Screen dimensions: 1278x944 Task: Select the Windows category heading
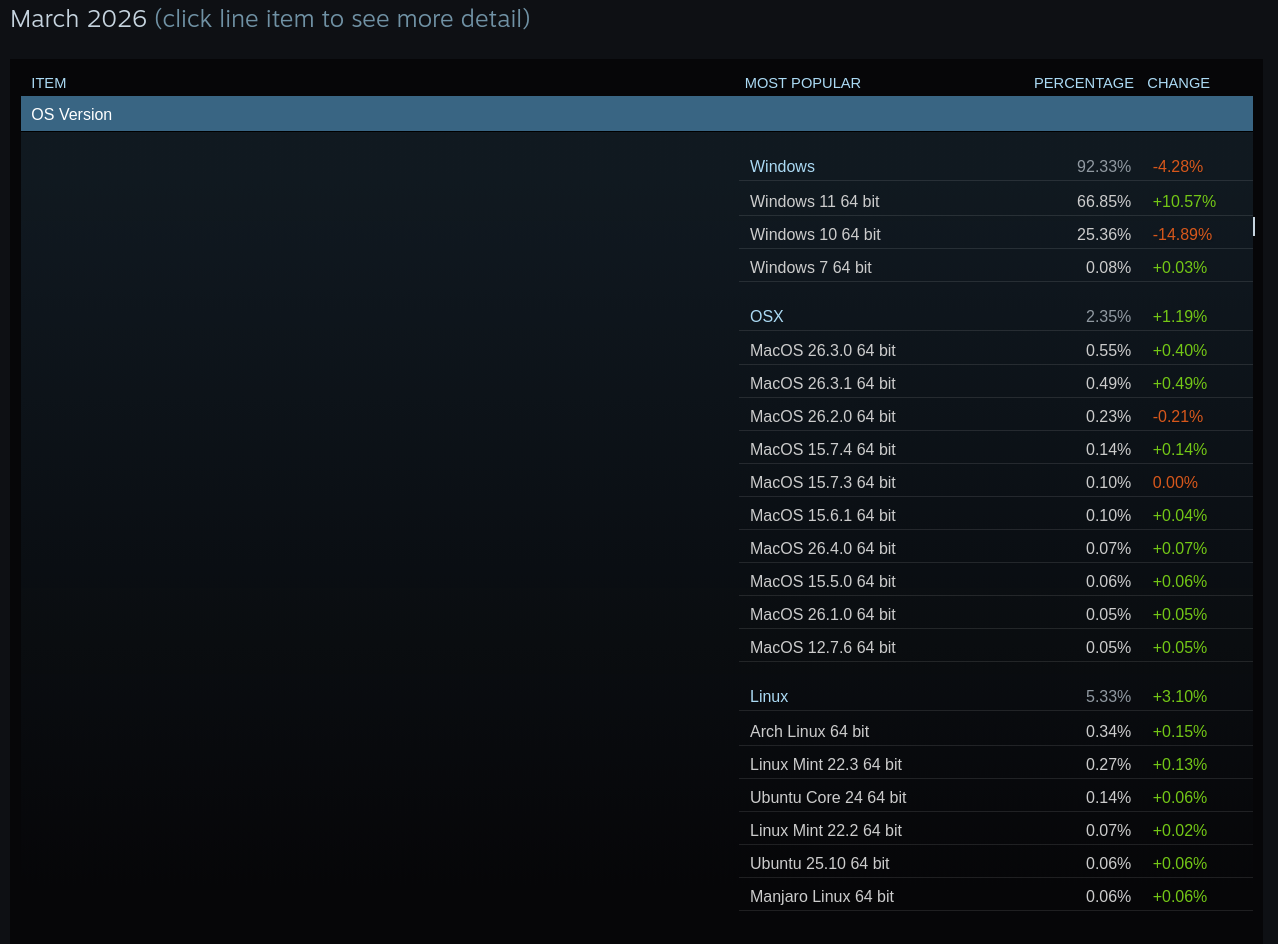point(782,167)
